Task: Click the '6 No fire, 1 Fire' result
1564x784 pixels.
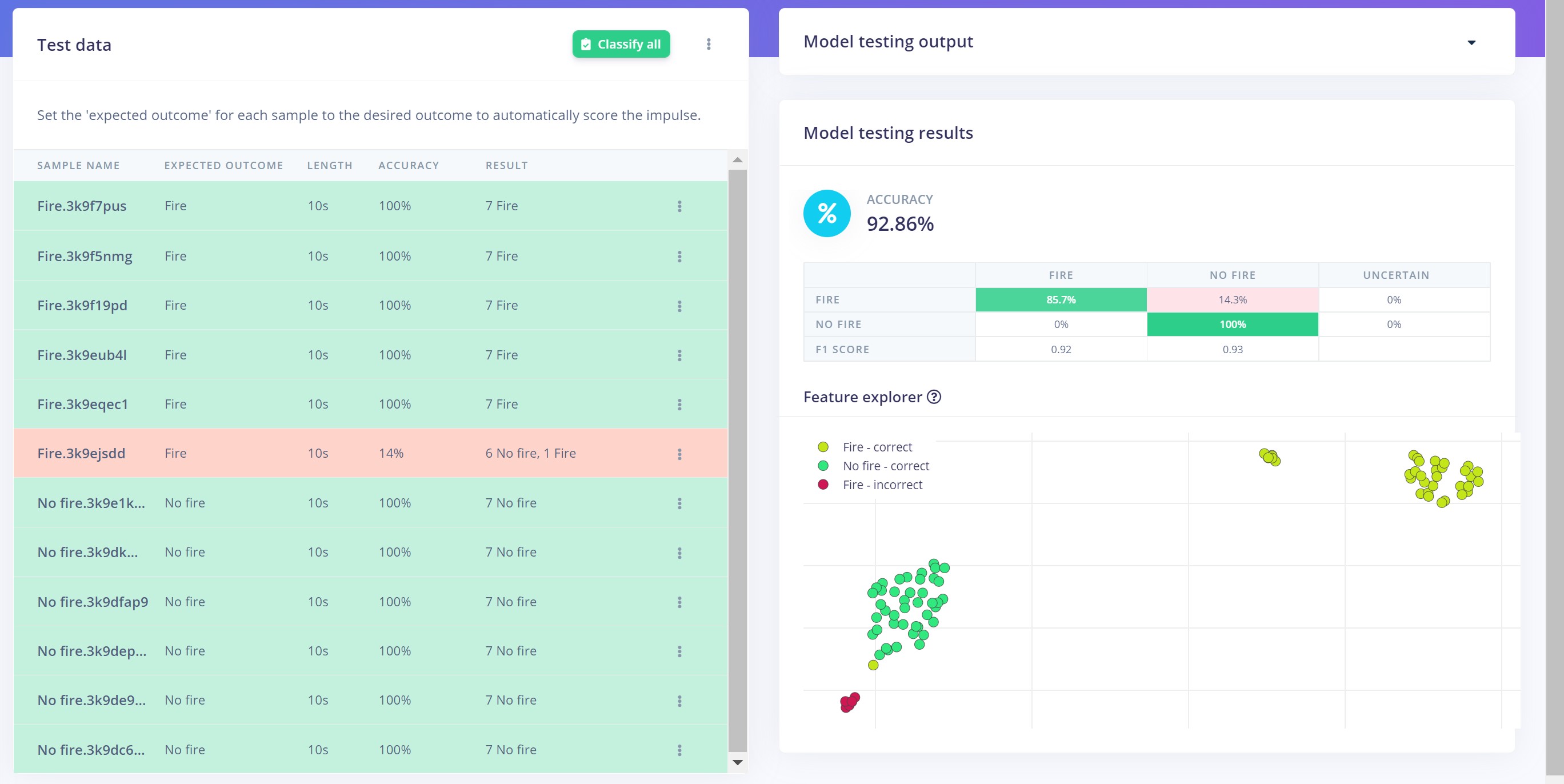Action: pos(531,454)
